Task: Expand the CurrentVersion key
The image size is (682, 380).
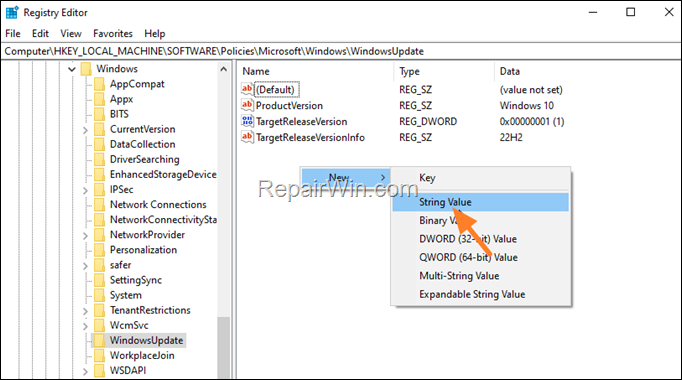Action: [85, 130]
